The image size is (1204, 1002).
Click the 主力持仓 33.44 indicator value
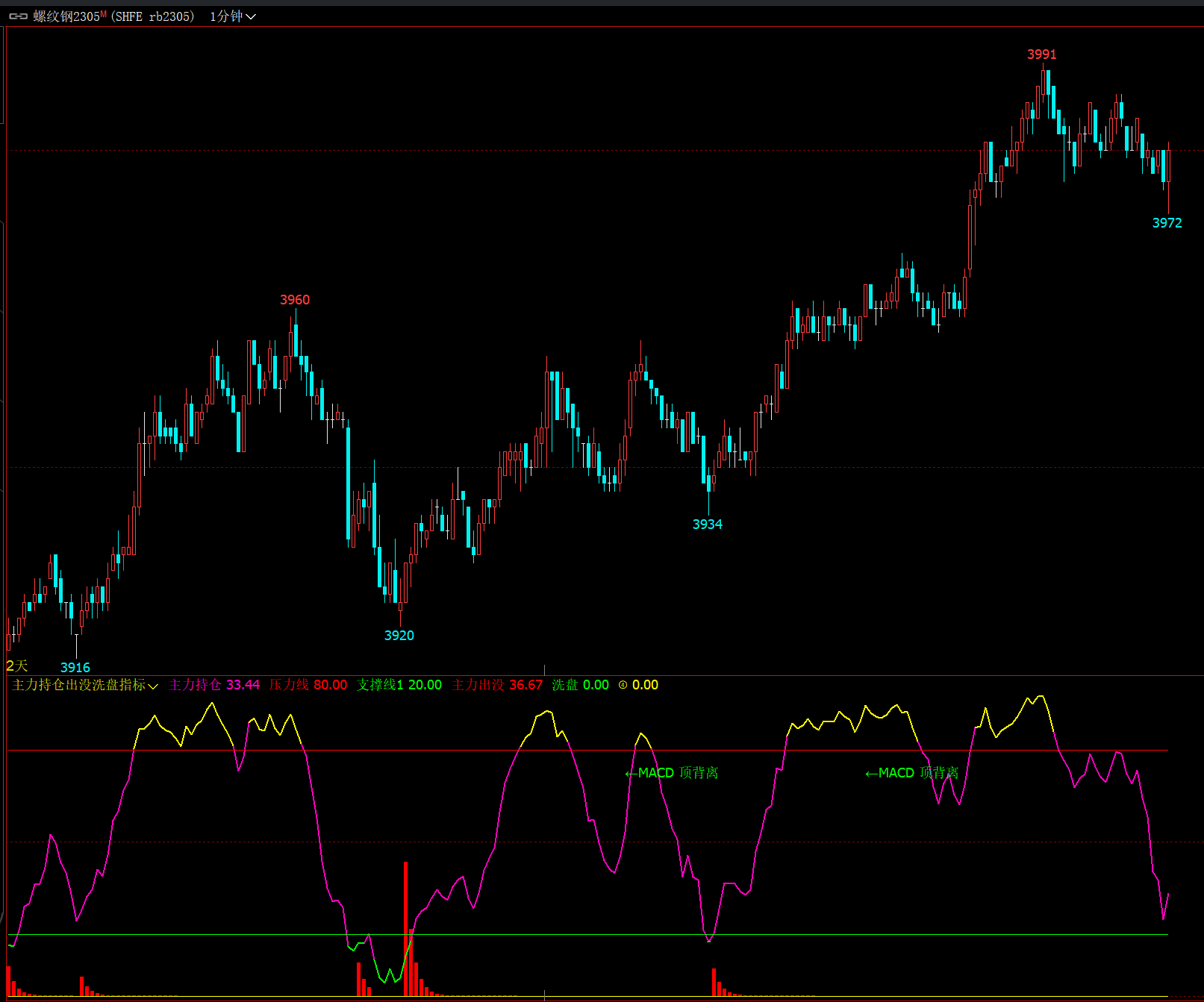(214, 685)
